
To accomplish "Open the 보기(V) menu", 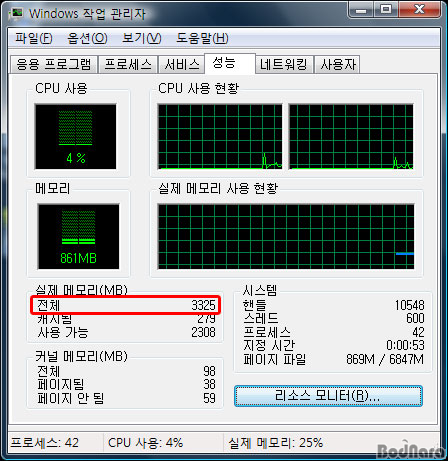I will [x=142, y=38].
